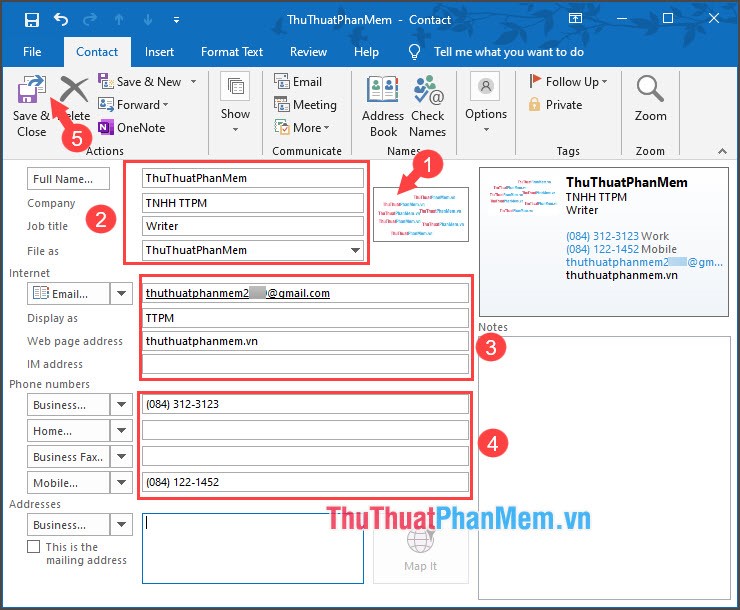
Task: Click the Save icon in the quick access toolbar
Action: point(32,20)
